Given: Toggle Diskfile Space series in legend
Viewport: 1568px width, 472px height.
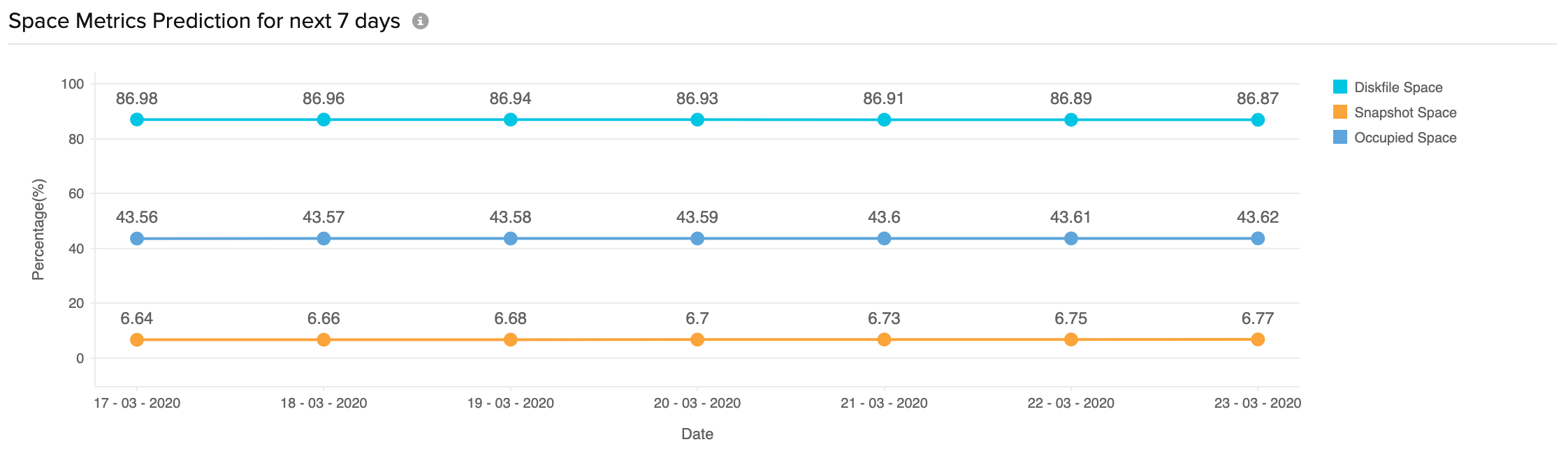Looking at the screenshot, I should pyautogui.click(x=1398, y=87).
